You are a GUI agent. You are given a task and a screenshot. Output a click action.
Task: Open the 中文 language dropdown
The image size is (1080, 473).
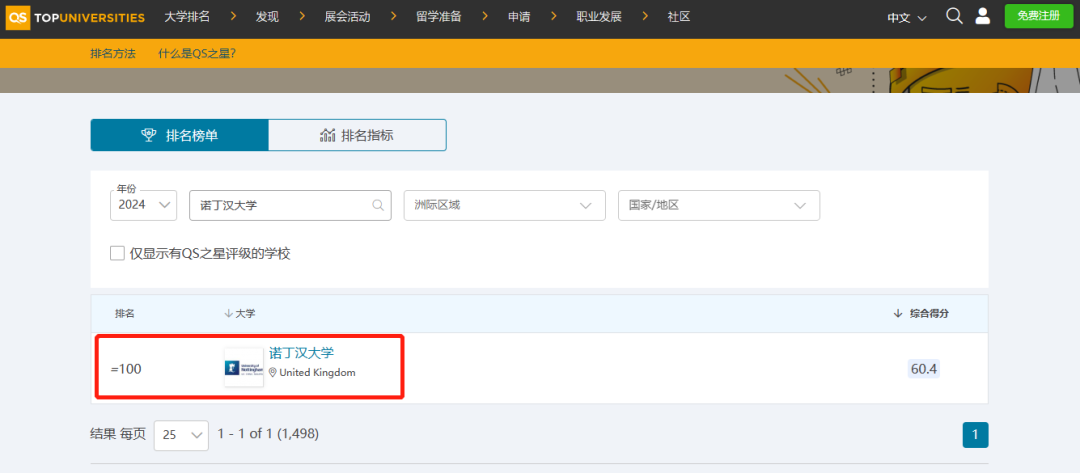[907, 18]
